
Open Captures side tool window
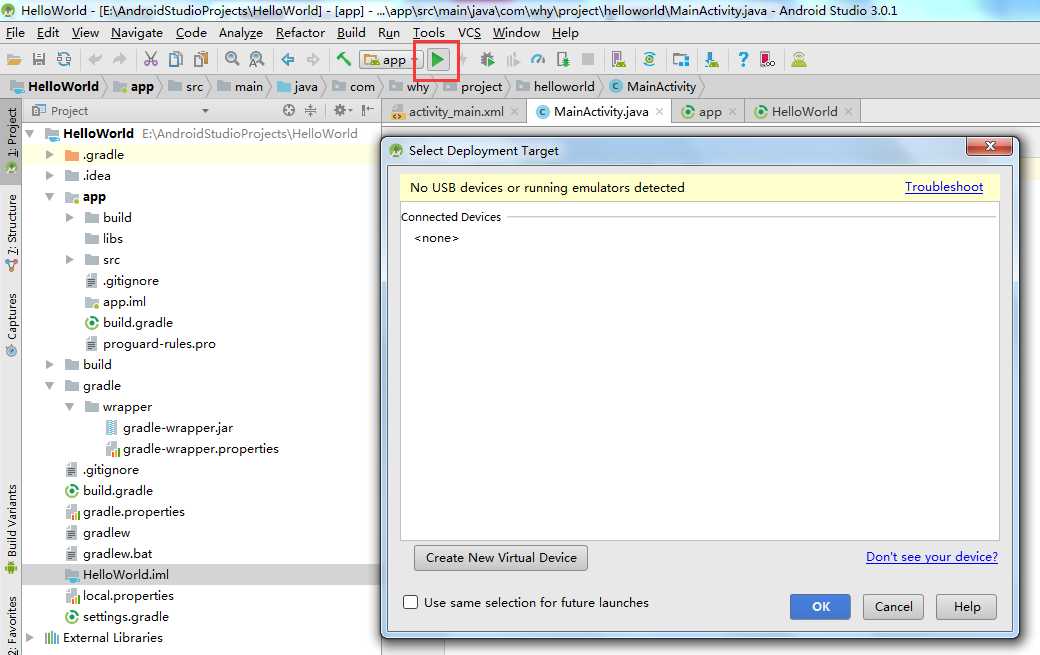click(x=11, y=324)
